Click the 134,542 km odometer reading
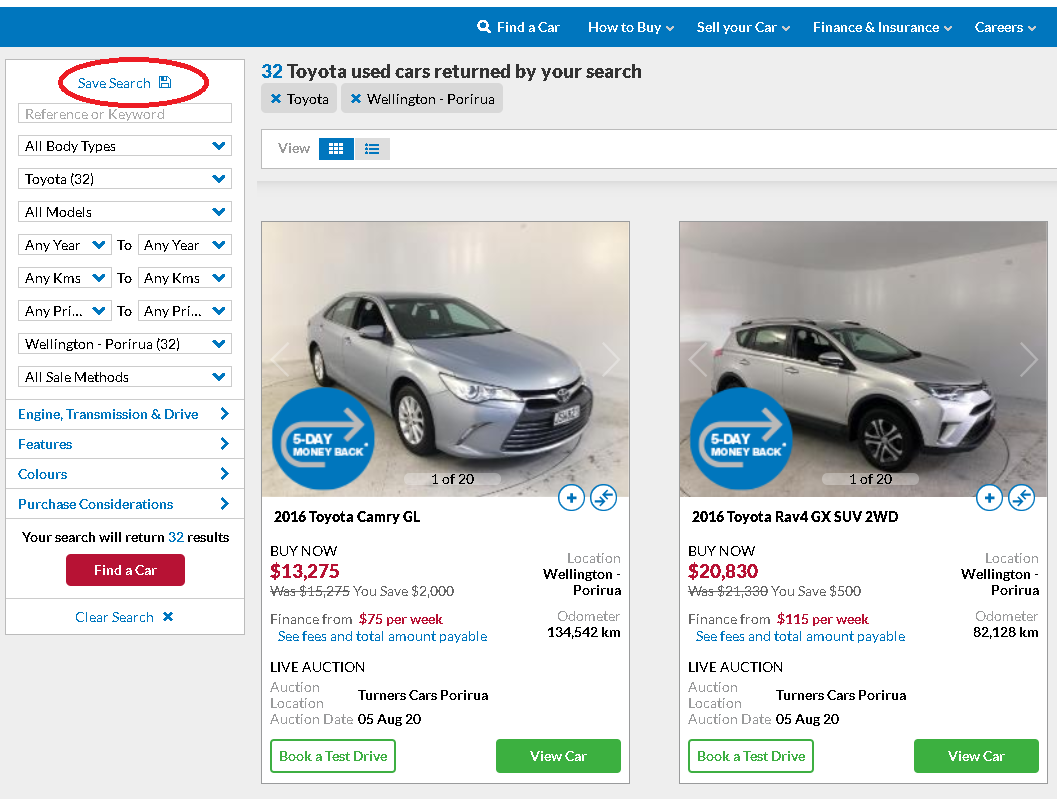Image resolution: width=1057 pixels, height=799 pixels. (x=584, y=632)
